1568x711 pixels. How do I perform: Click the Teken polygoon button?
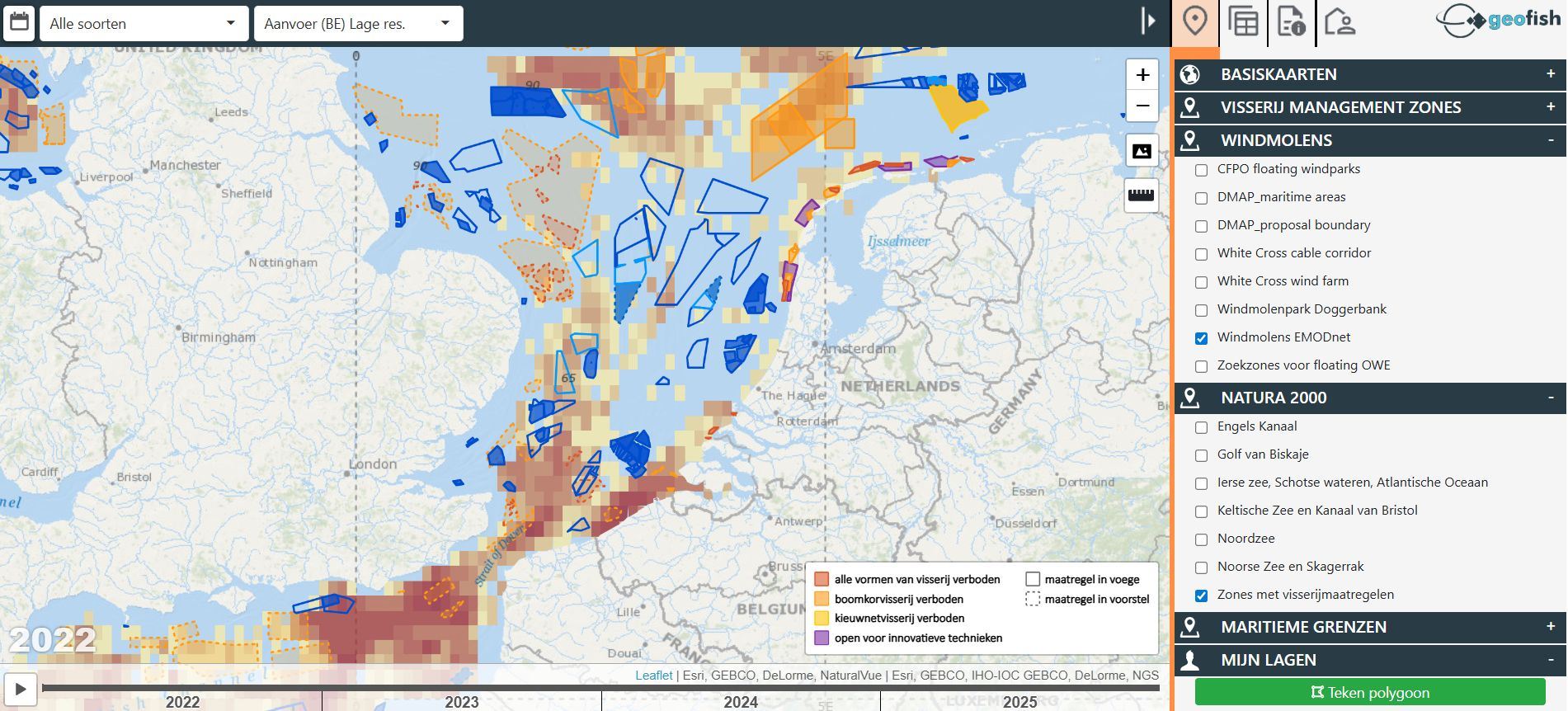click(x=1369, y=692)
